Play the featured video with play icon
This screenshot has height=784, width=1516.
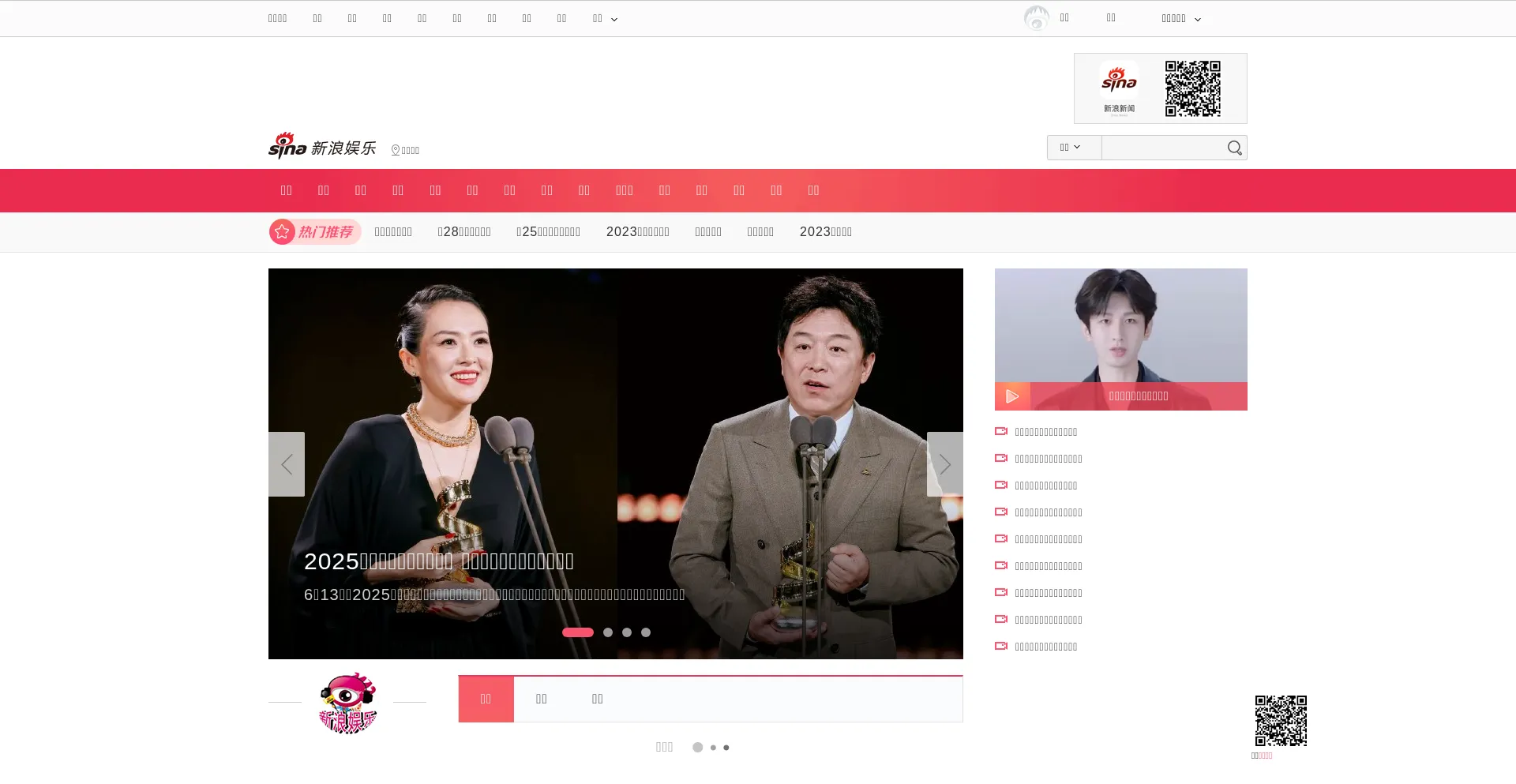[x=1012, y=396]
